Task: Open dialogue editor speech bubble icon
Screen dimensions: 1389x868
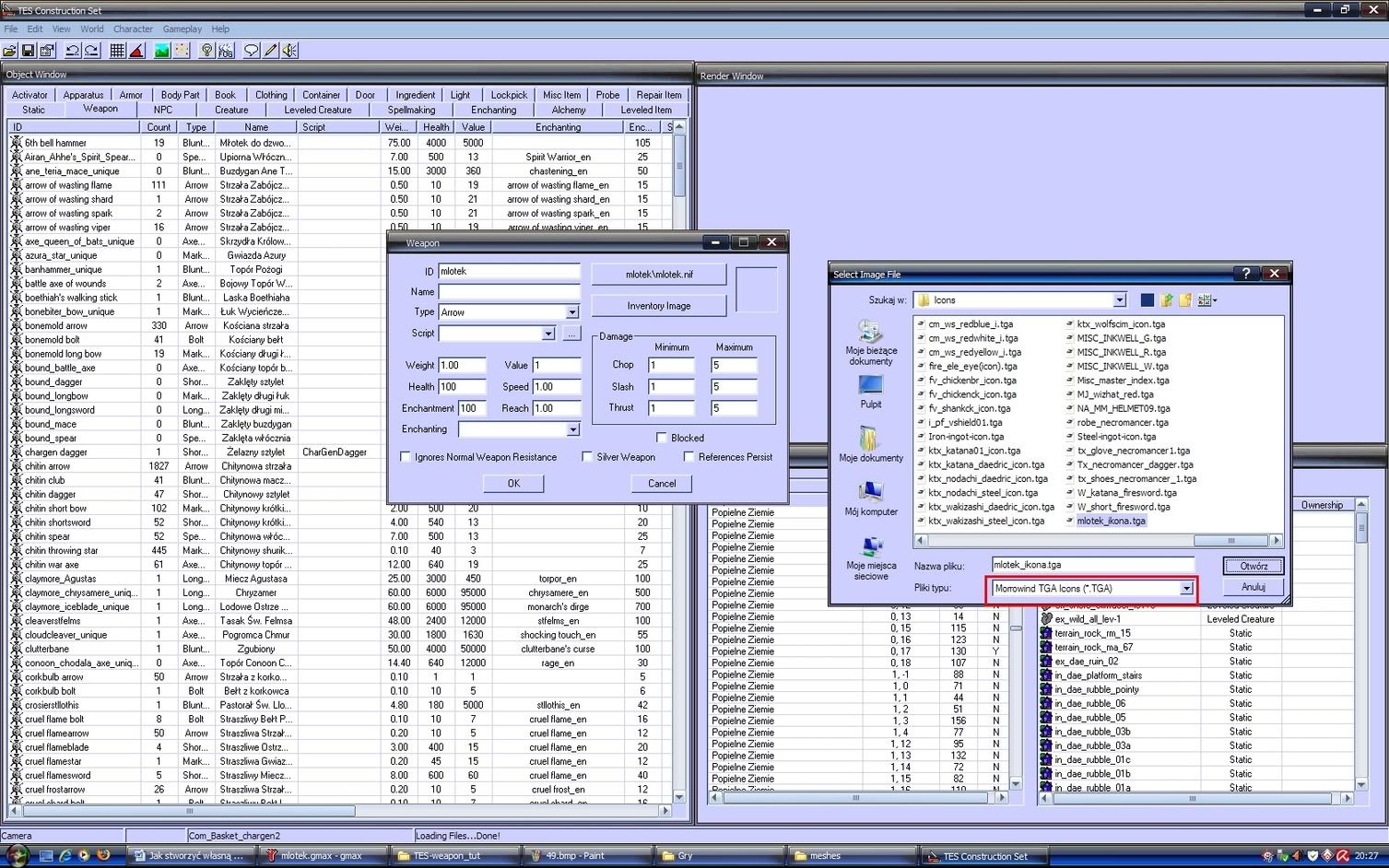Action: tap(252, 51)
